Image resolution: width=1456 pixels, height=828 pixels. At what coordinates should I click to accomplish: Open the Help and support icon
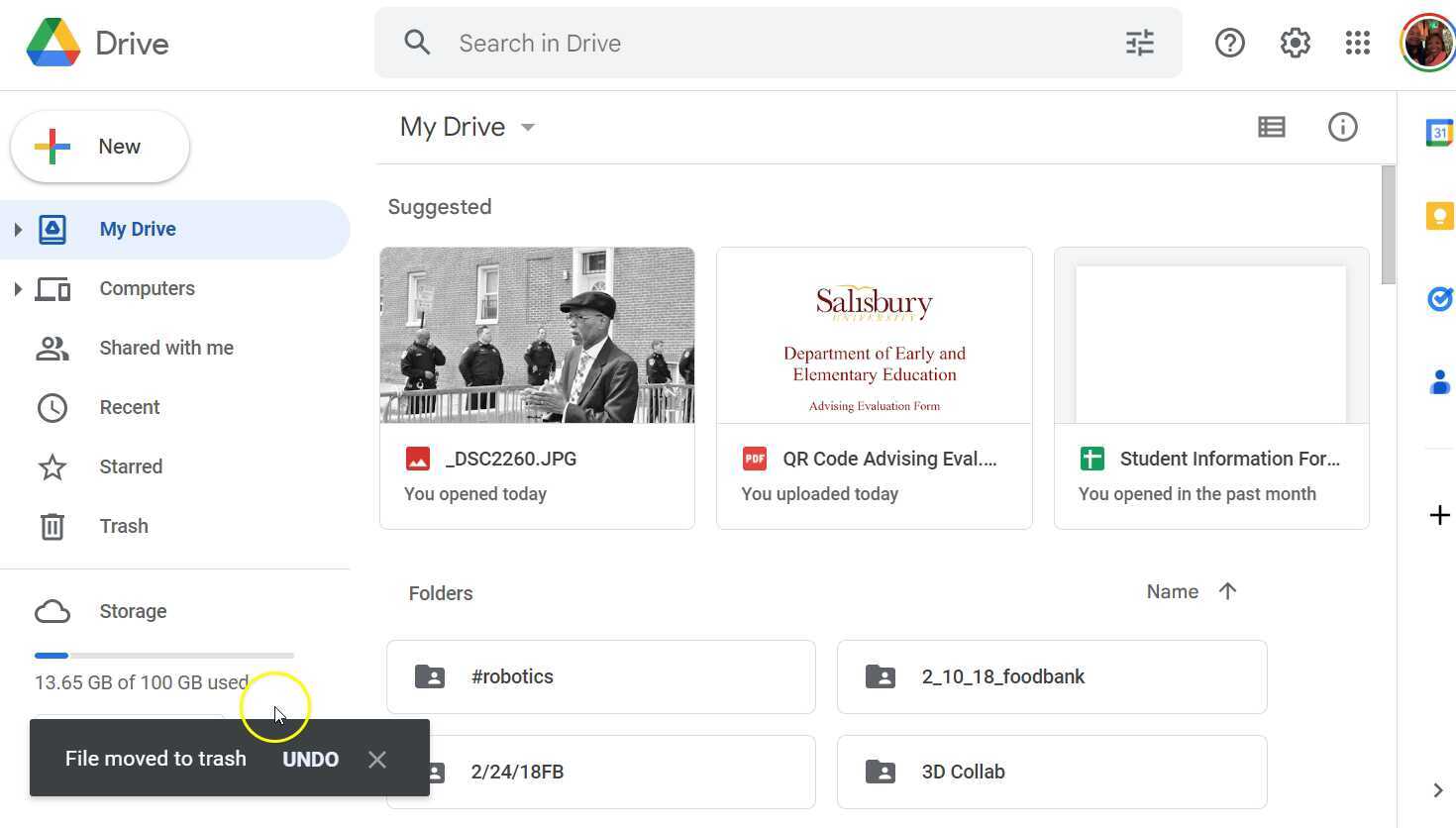pyautogui.click(x=1229, y=43)
